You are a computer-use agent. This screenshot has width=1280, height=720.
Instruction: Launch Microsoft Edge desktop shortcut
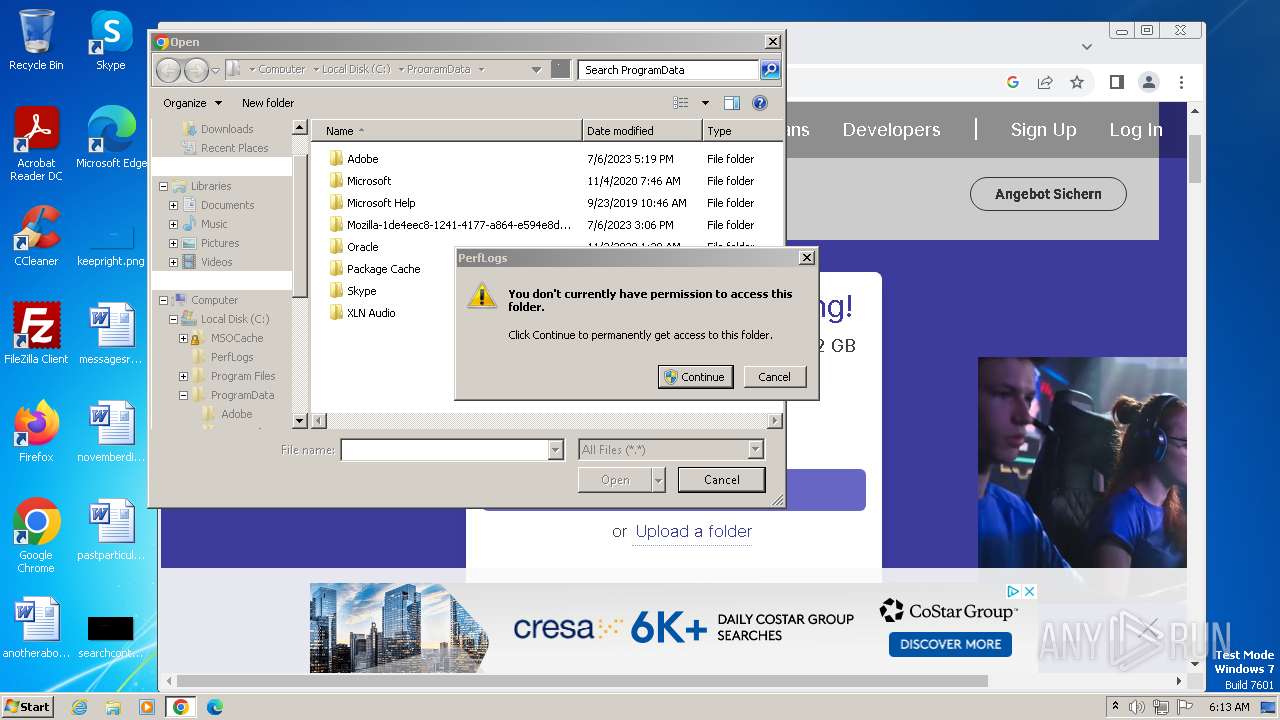111,138
